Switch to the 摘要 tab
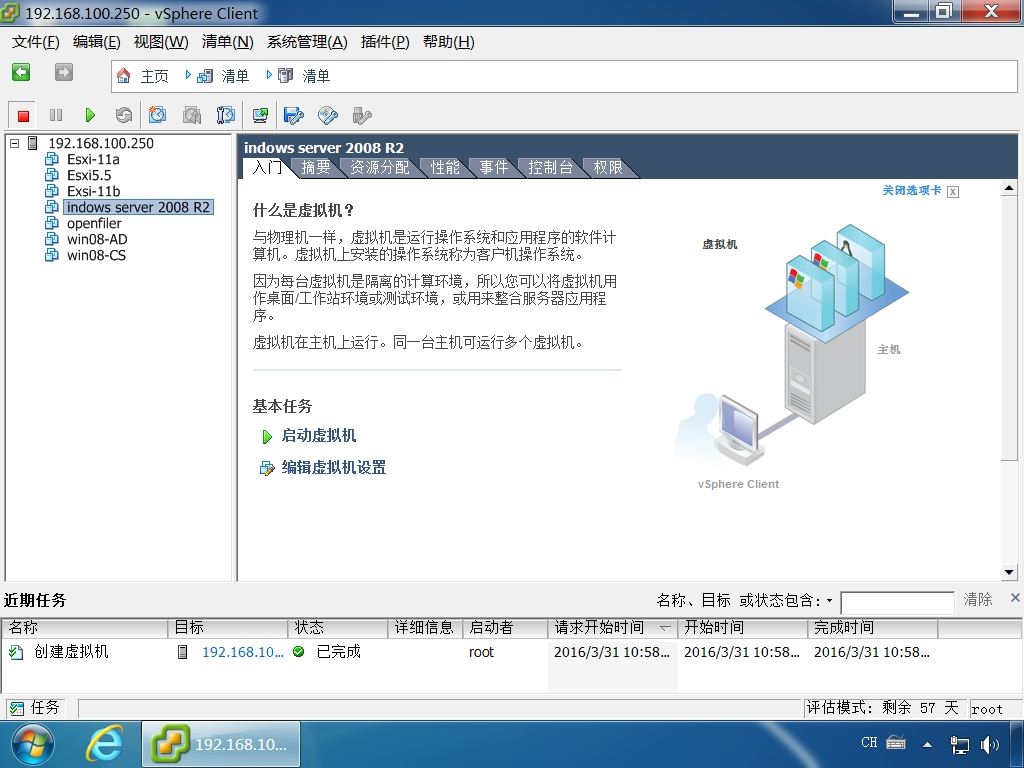 pyautogui.click(x=316, y=167)
